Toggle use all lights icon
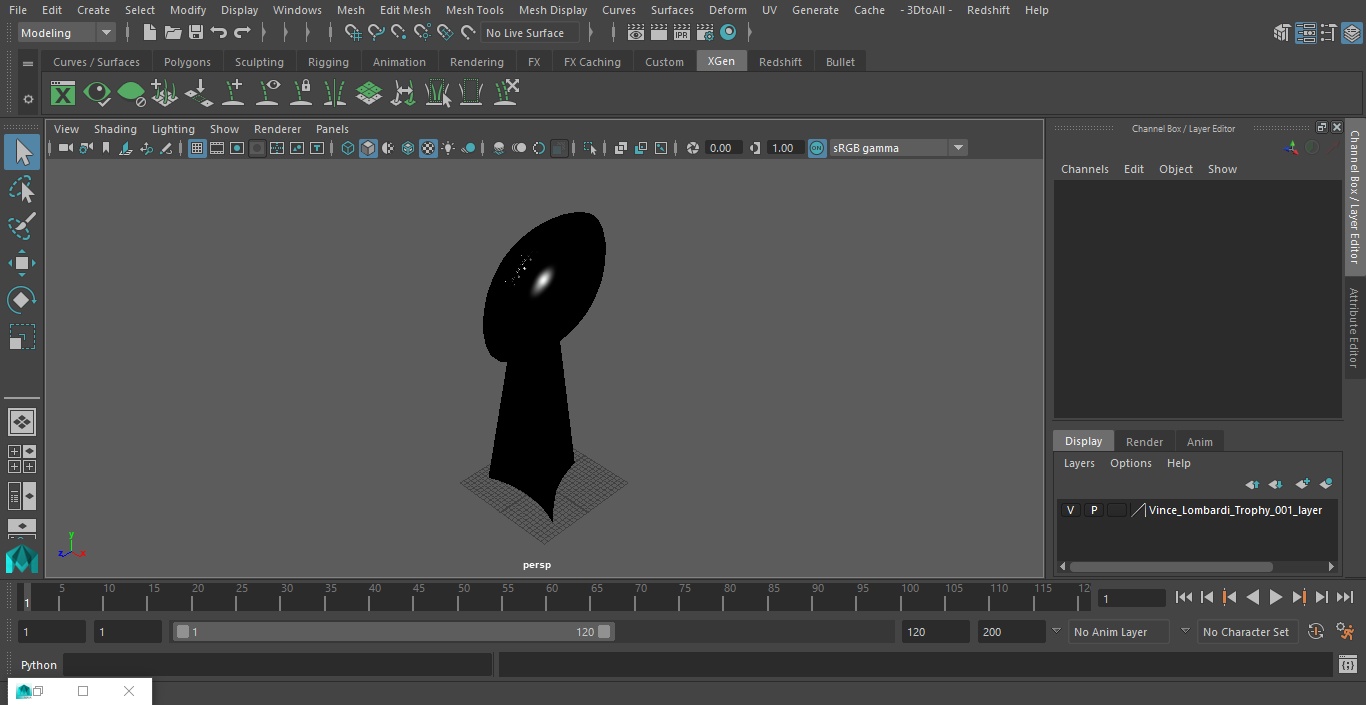Viewport: 1366px width, 705px height. tap(448, 148)
